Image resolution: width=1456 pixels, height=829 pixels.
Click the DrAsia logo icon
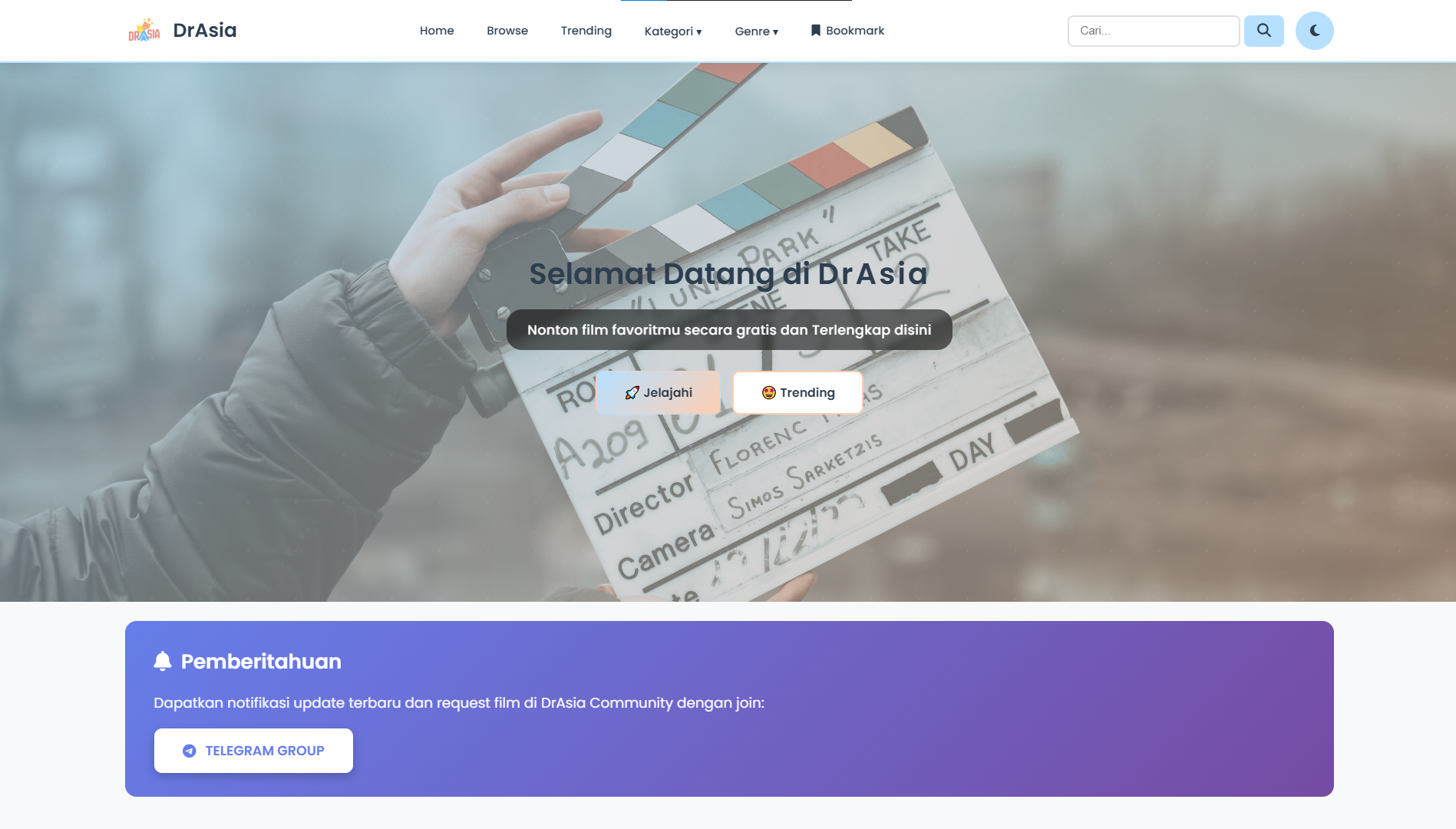pos(144,31)
